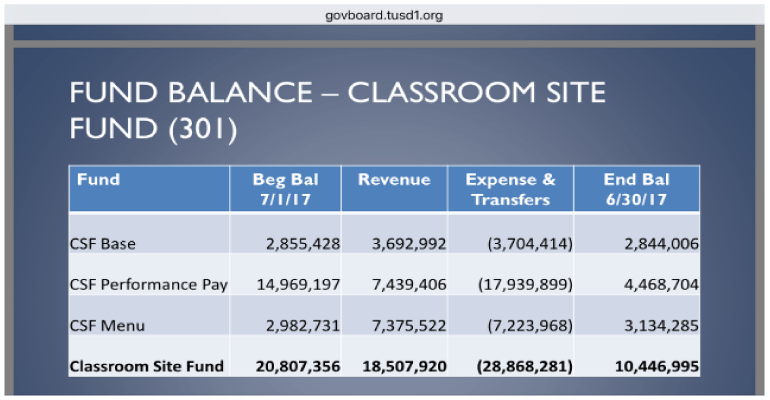The height and width of the screenshot is (400, 770).
Task: Select total beginning balance 20,807,356
Action: [x=298, y=367]
